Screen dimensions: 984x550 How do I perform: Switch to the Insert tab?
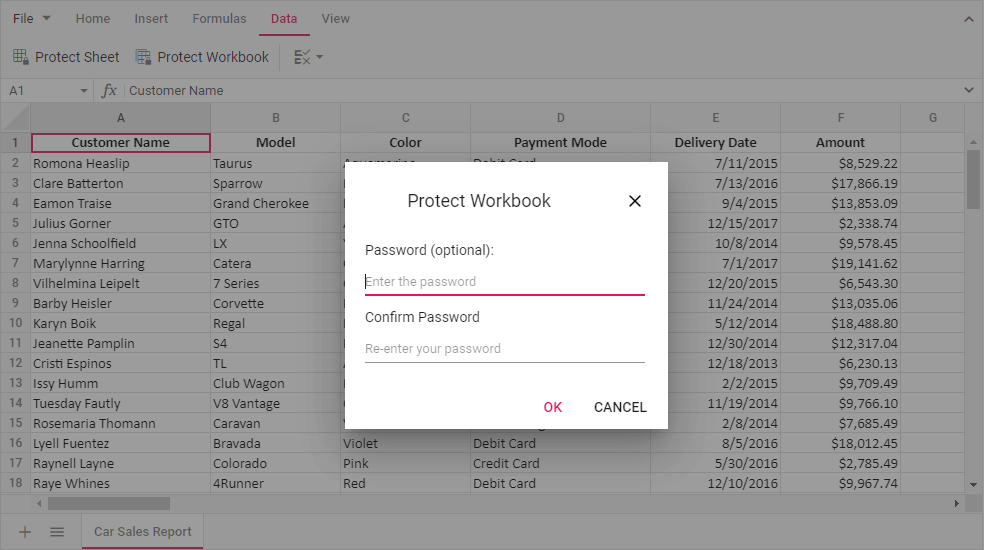(151, 19)
